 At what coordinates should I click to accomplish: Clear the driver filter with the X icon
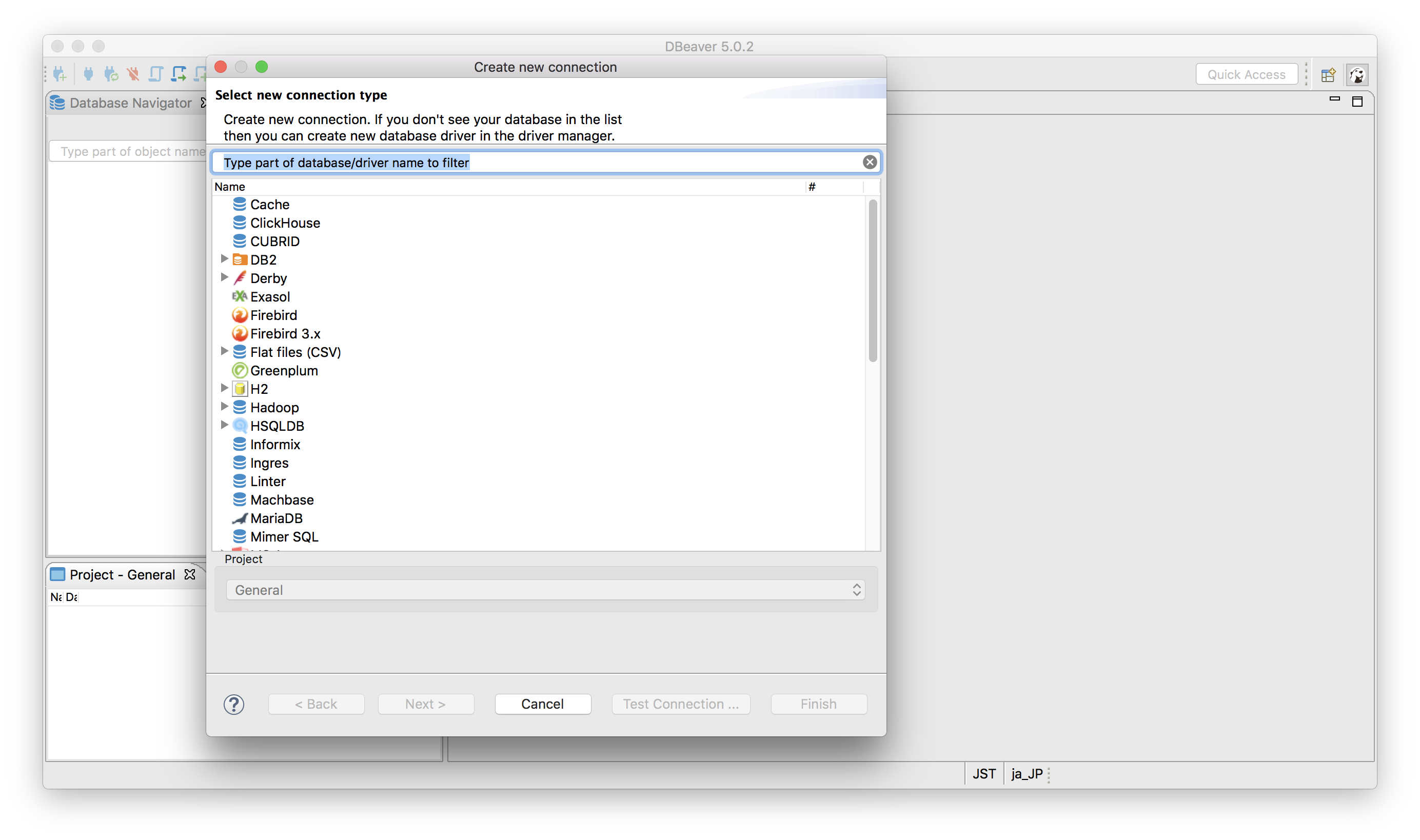point(869,163)
